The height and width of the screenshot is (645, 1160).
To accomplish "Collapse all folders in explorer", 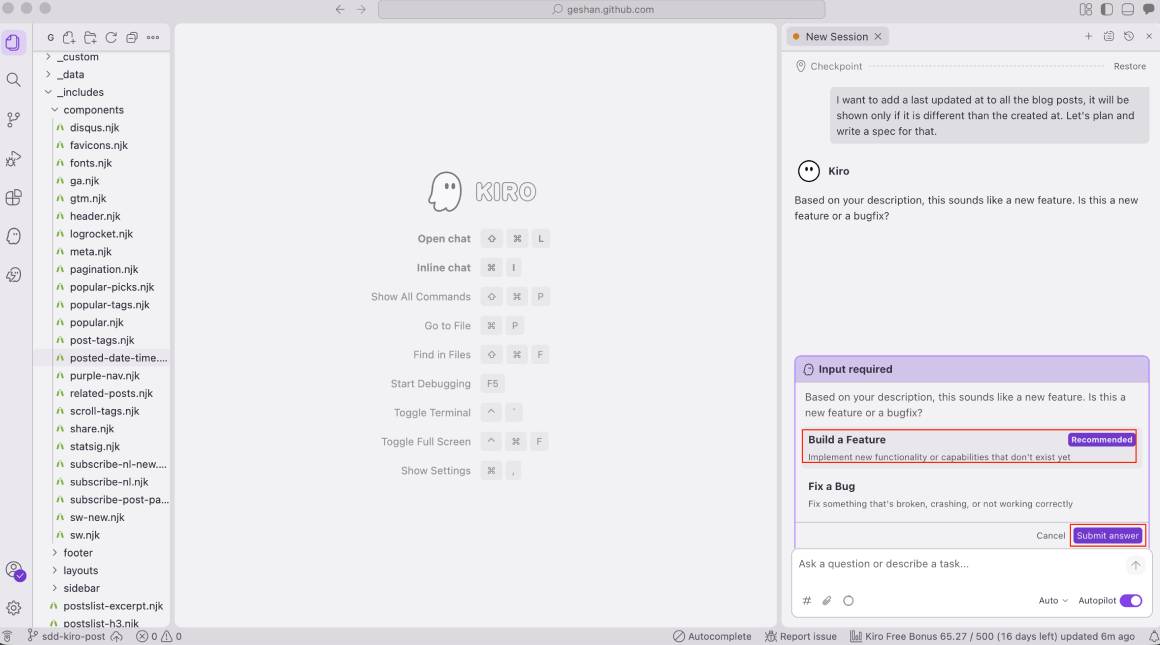I will [x=132, y=37].
